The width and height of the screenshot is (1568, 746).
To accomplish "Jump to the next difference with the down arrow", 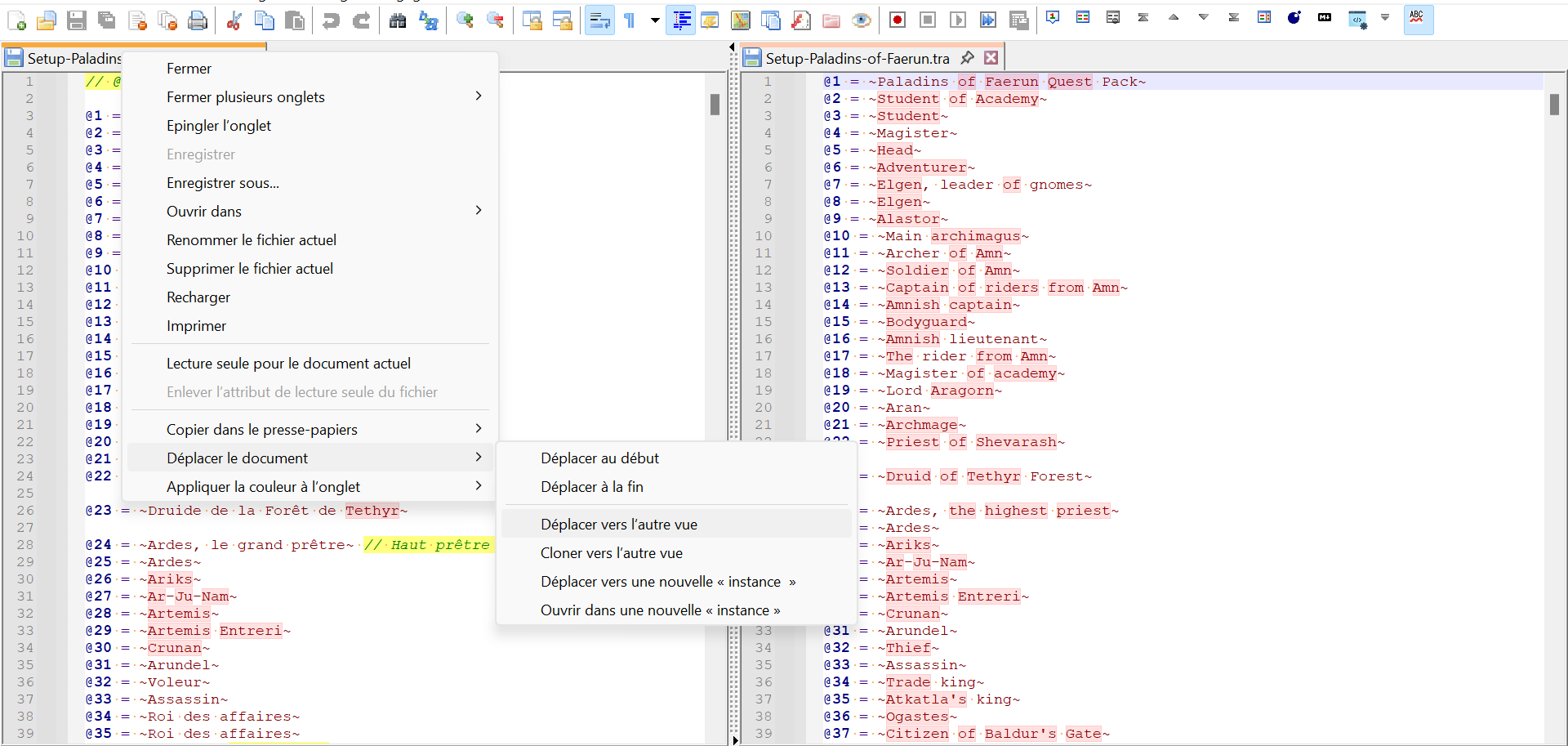I will pos(1203,17).
